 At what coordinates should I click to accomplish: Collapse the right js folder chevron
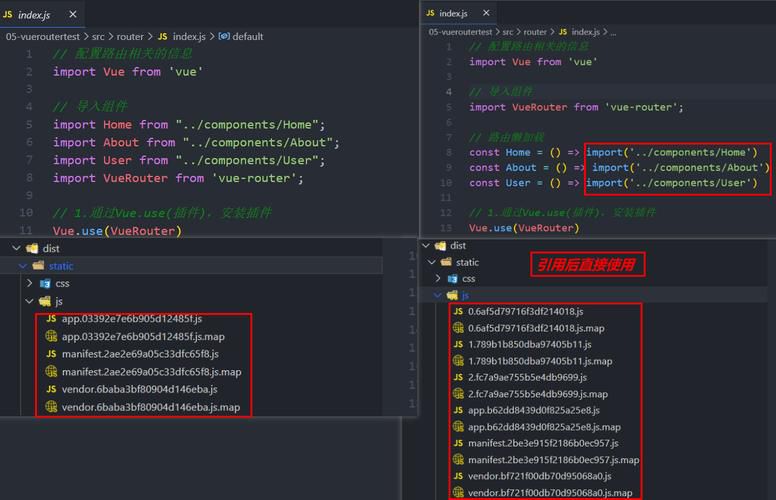pos(437,295)
